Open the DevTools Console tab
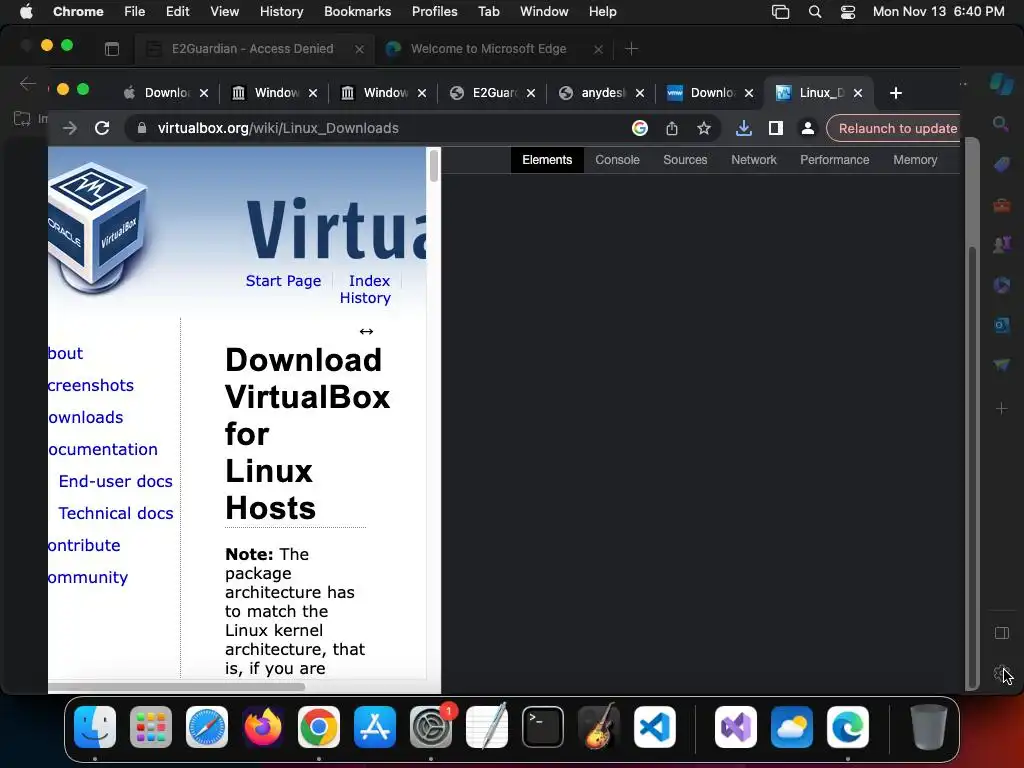 point(616,159)
